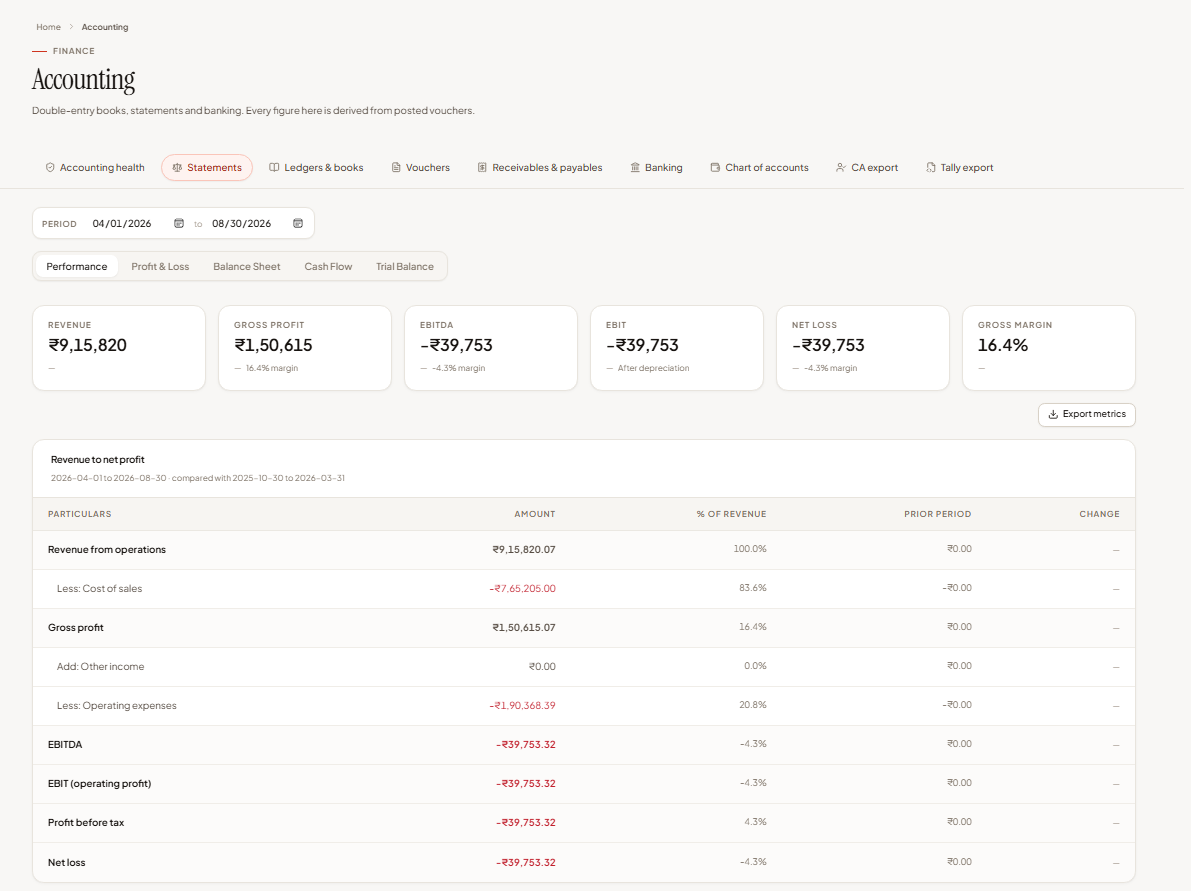Select the EBIT (operating profit) row label
Viewport: 1191px width, 891px height.
tap(100, 784)
